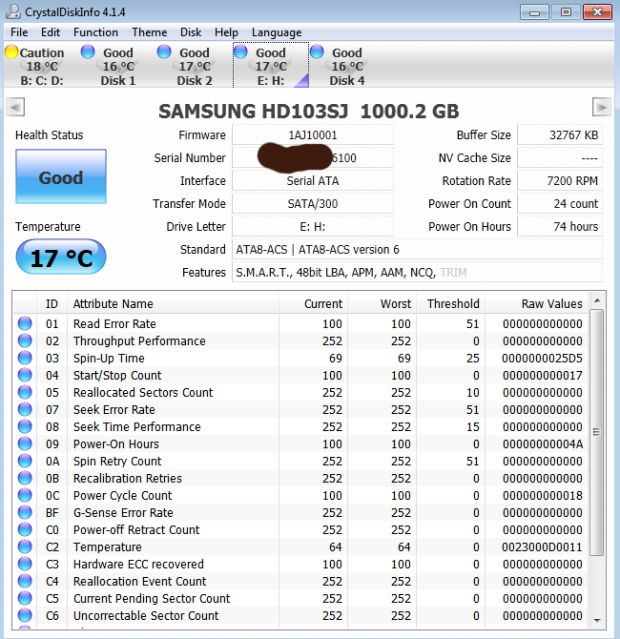Open the Help menu

(x=226, y=32)
